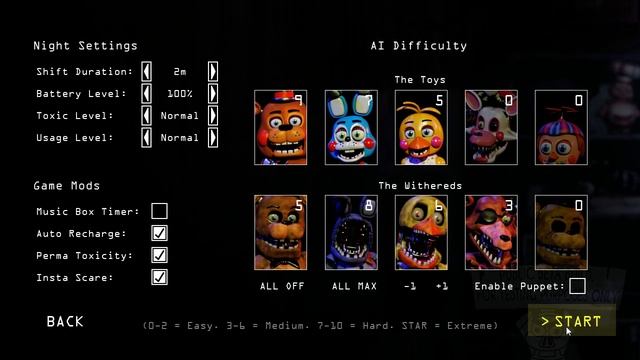The image size is (640, 360).
Task: Select Withered Bonnie portrait
Action: pos(351,233)
